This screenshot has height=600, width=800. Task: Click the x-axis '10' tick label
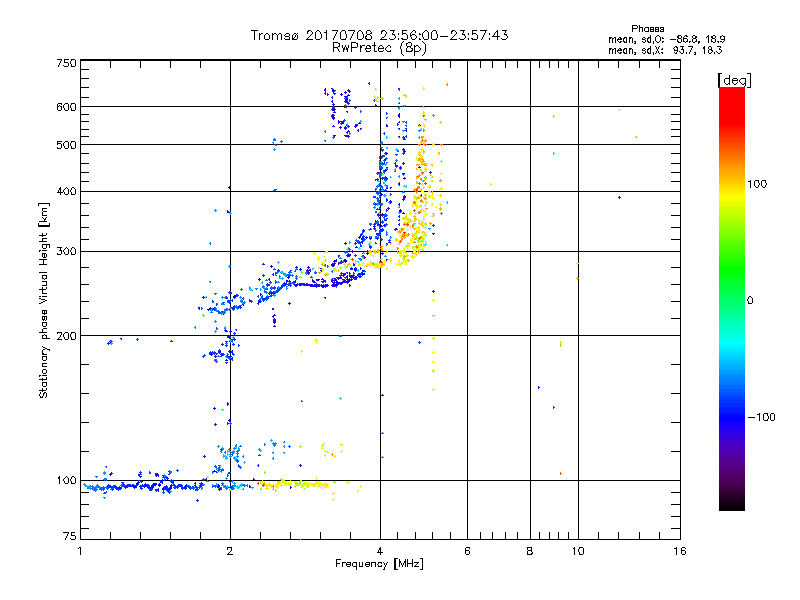578,551
